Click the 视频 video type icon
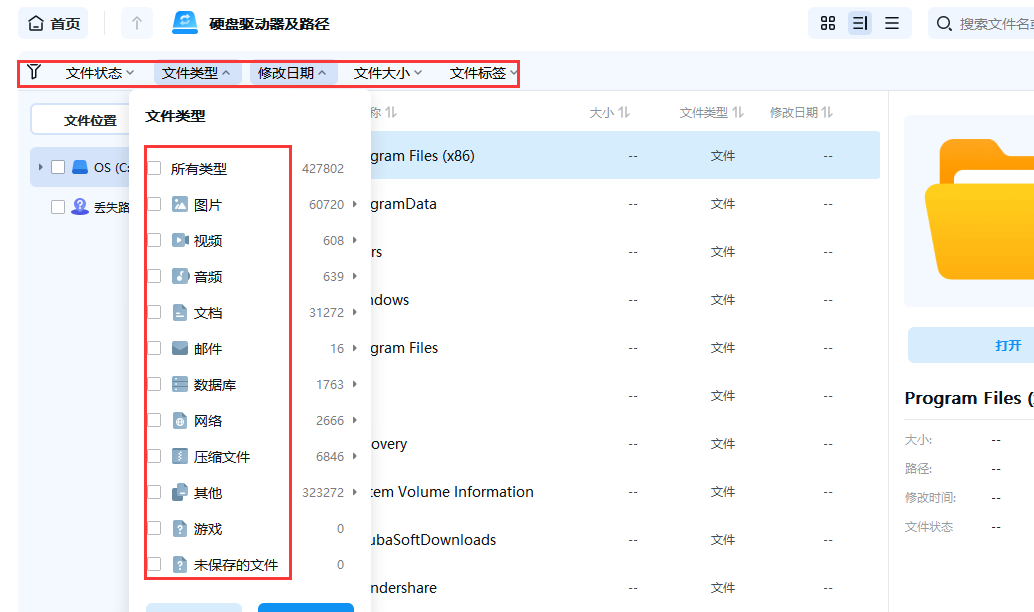This screenshot has height=612, width=1034. (179, 240)
